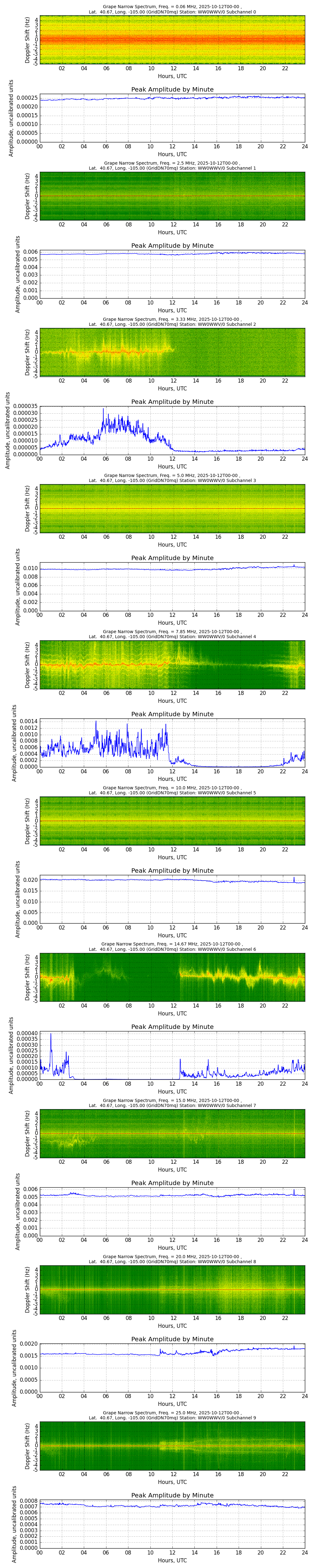Viewport: 314px width, 1568px height.
Task: Click the 20.0 MHz Subchannel 8 title
Action: click(x=172, y=1259)
